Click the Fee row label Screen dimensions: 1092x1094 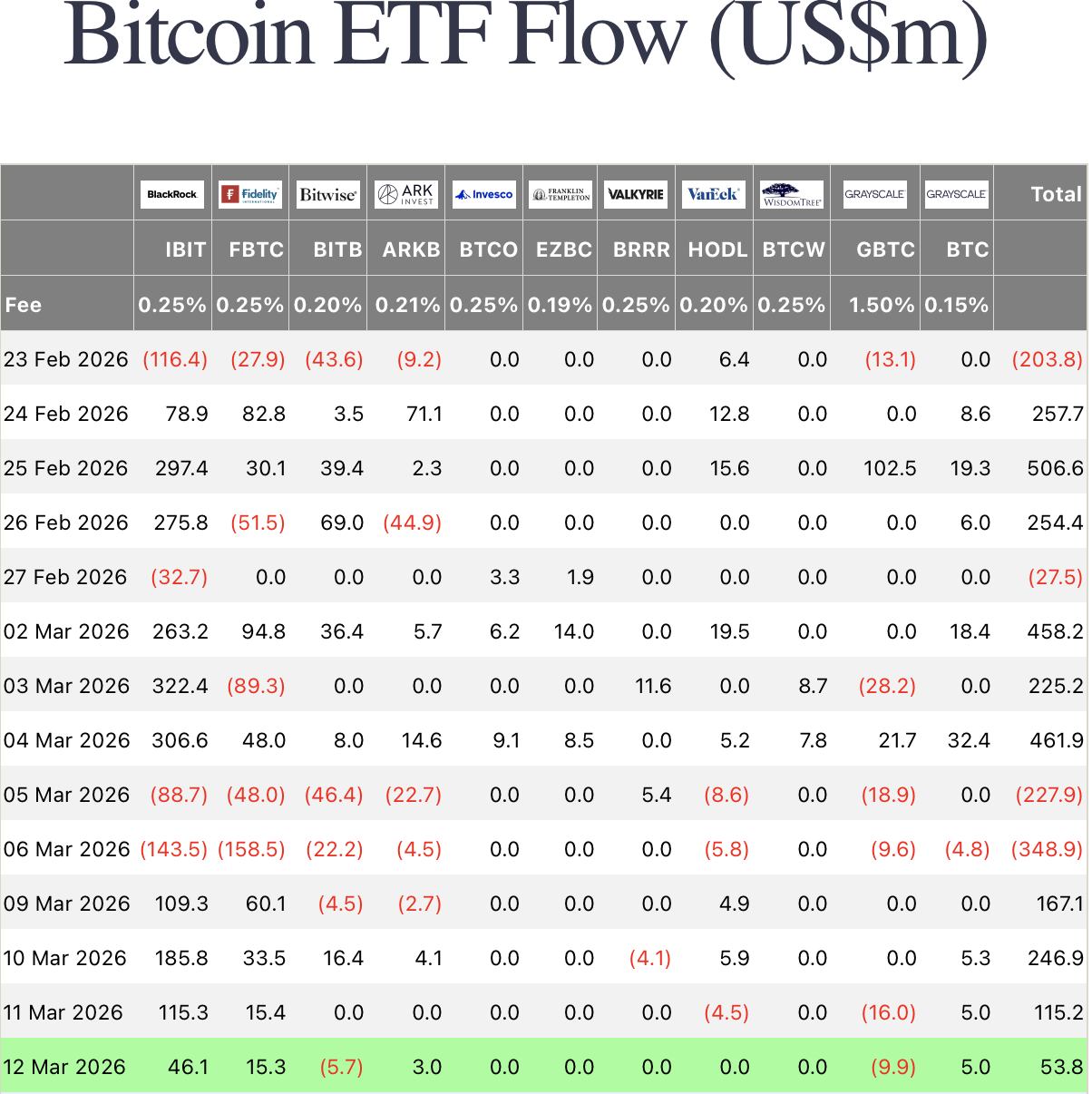pos(24,305)
